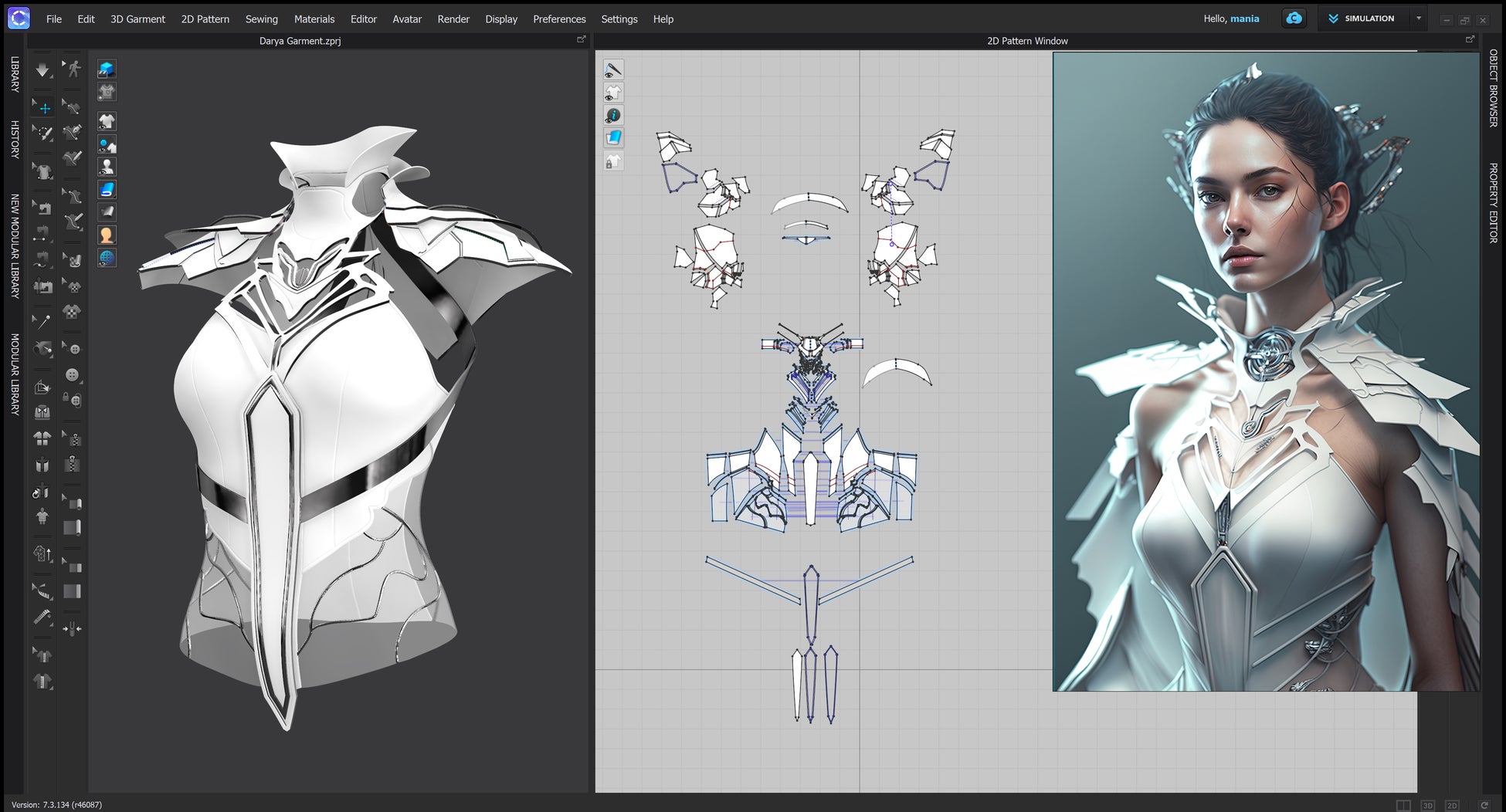Open the Materials menu

tap(314, 19)
